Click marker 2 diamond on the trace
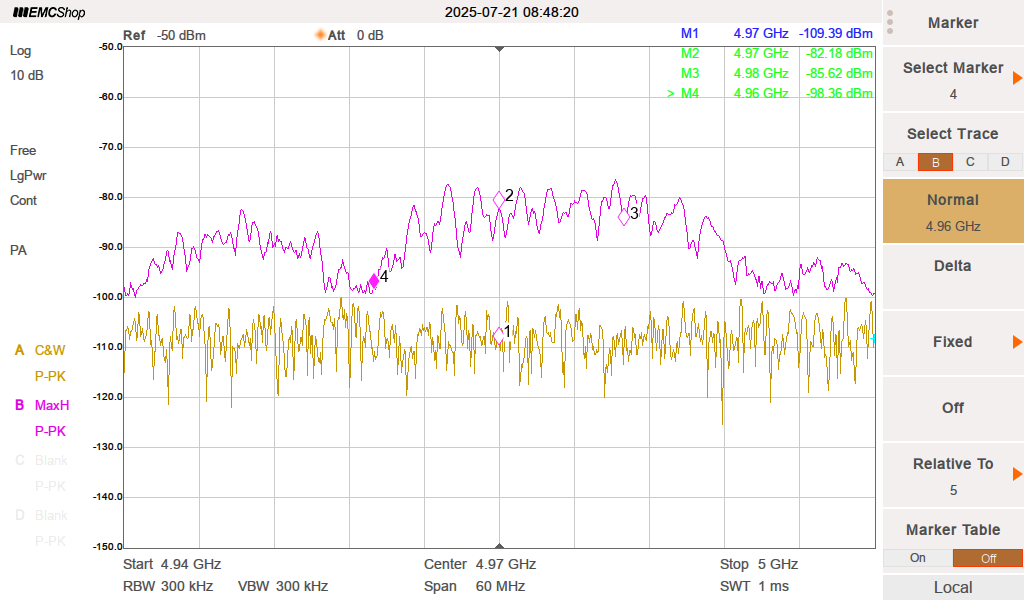The image size is (1024, 600). pos(499,199)
